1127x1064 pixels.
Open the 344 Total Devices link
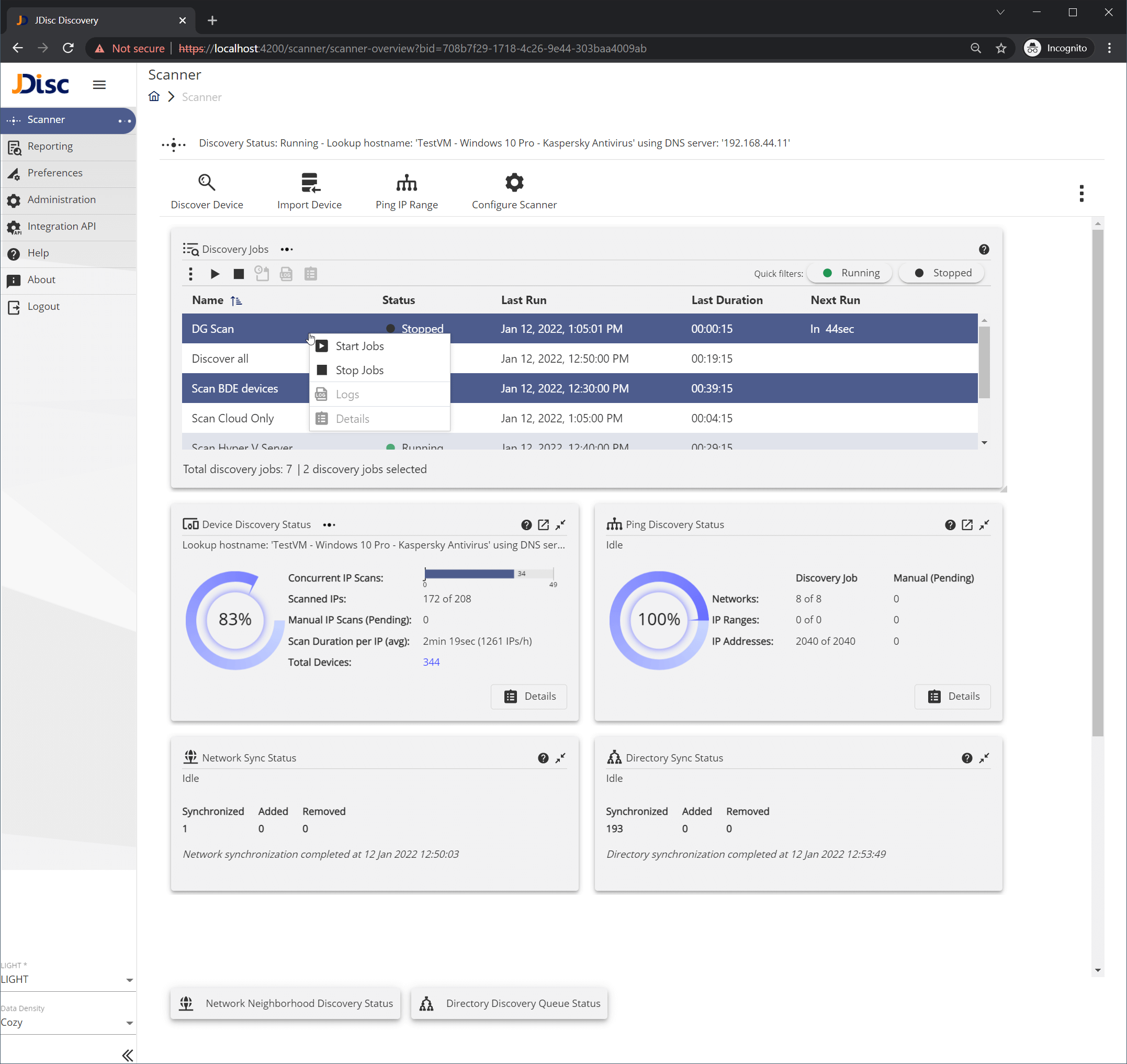point(431,662)
